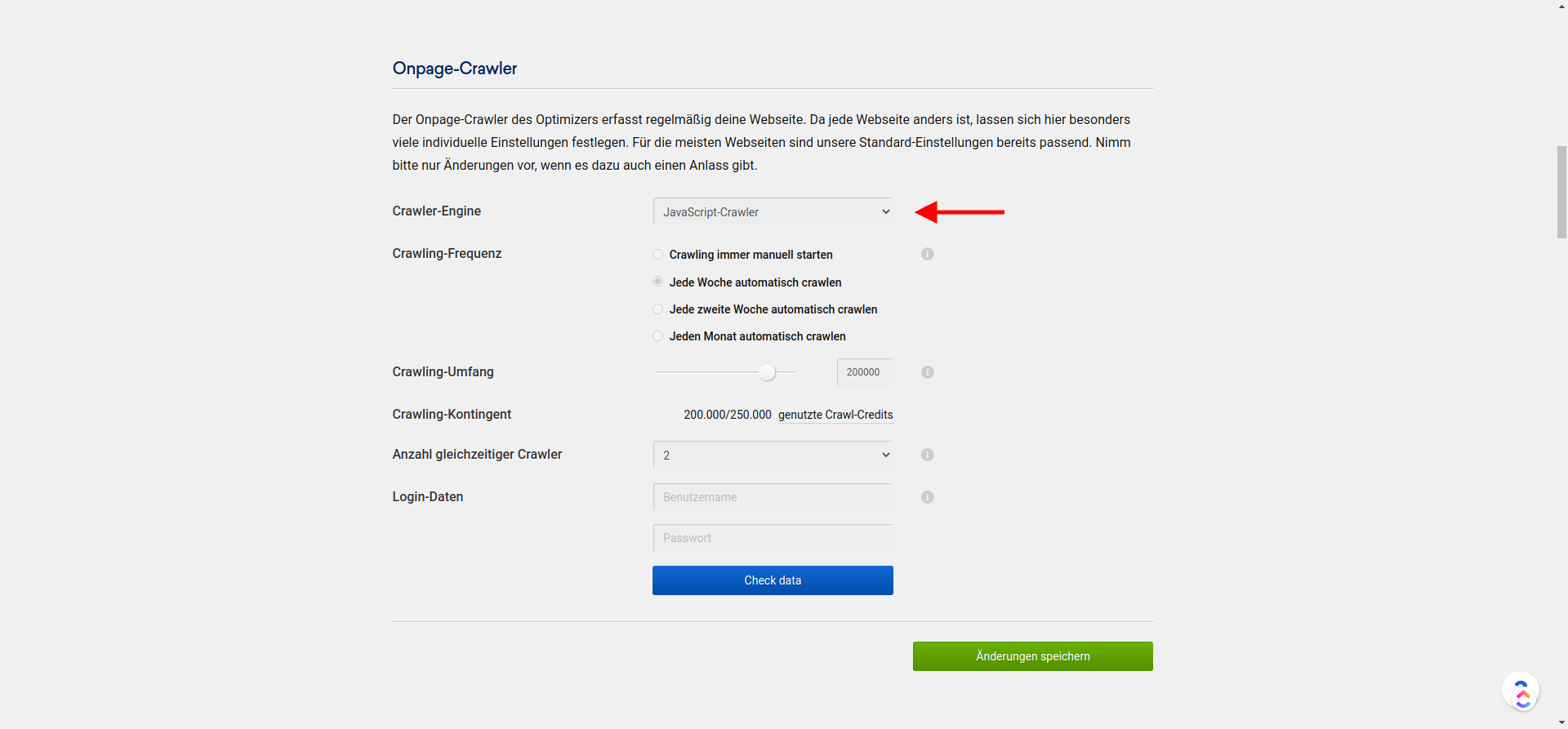Click into the Passwort field
Screen dimensions: 1568x729
coord(772,538)
